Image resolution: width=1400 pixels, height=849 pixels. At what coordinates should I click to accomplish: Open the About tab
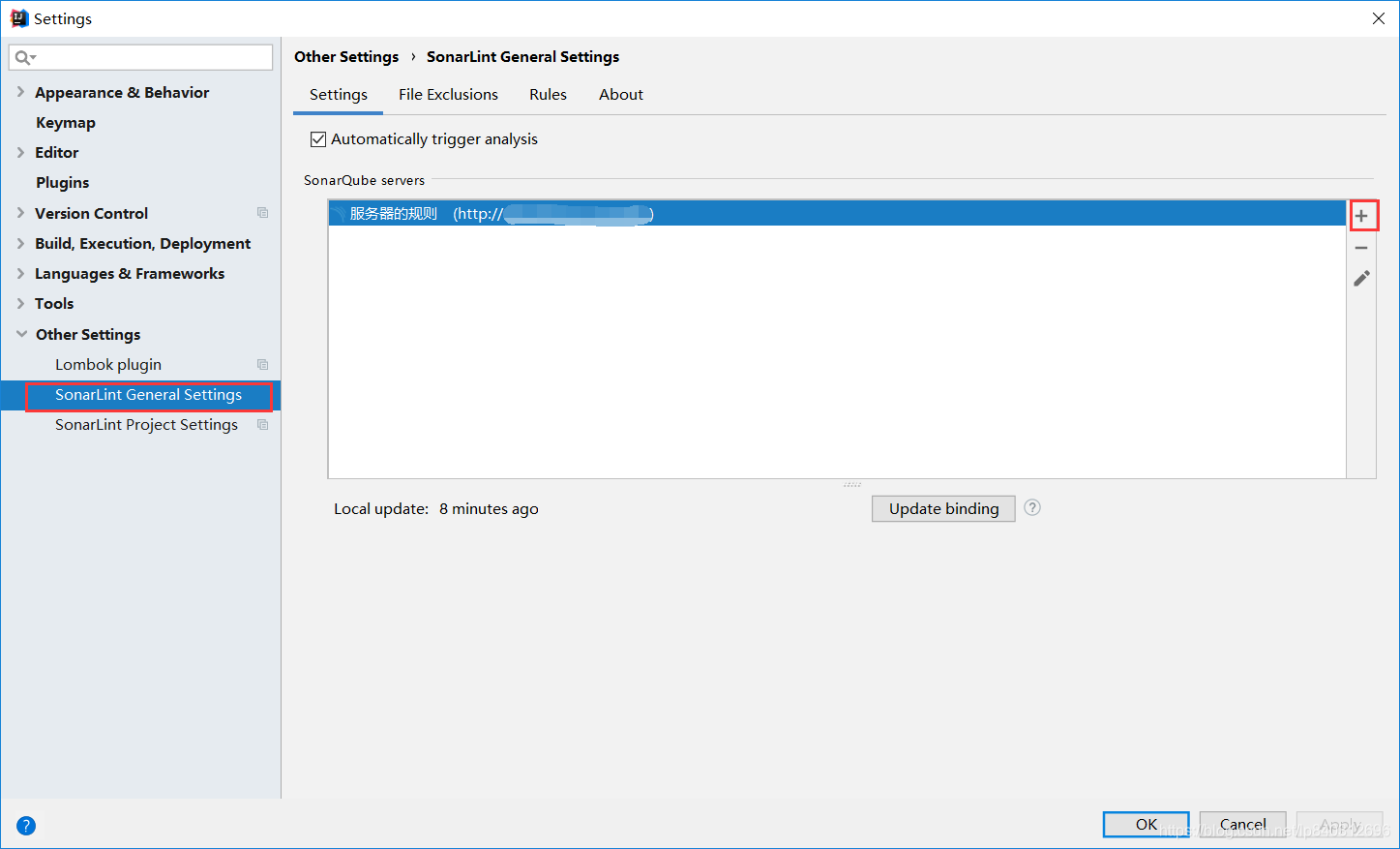621,95
